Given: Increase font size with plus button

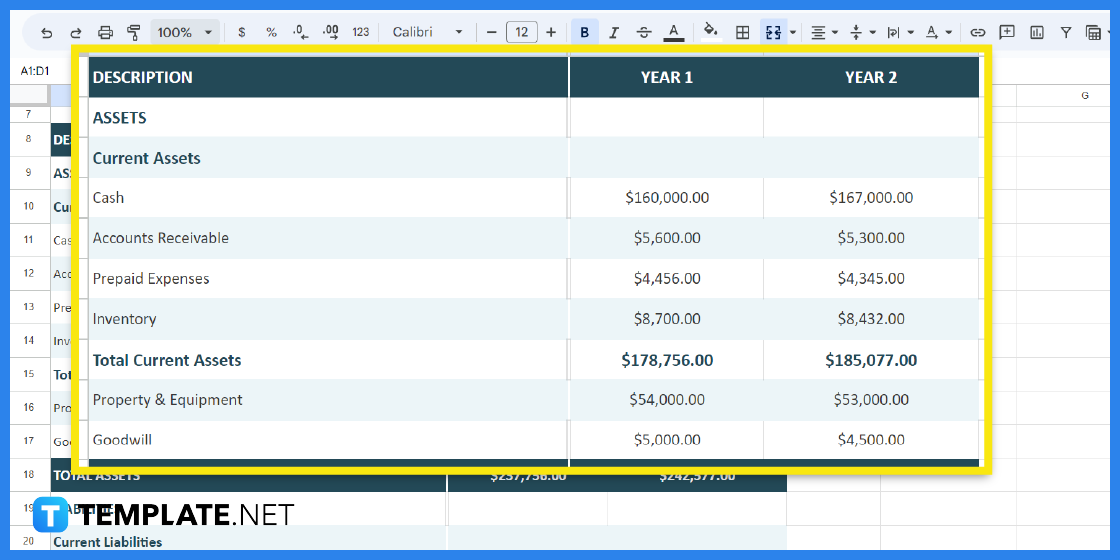Looking at the screenshot, I should pos(551,32).
